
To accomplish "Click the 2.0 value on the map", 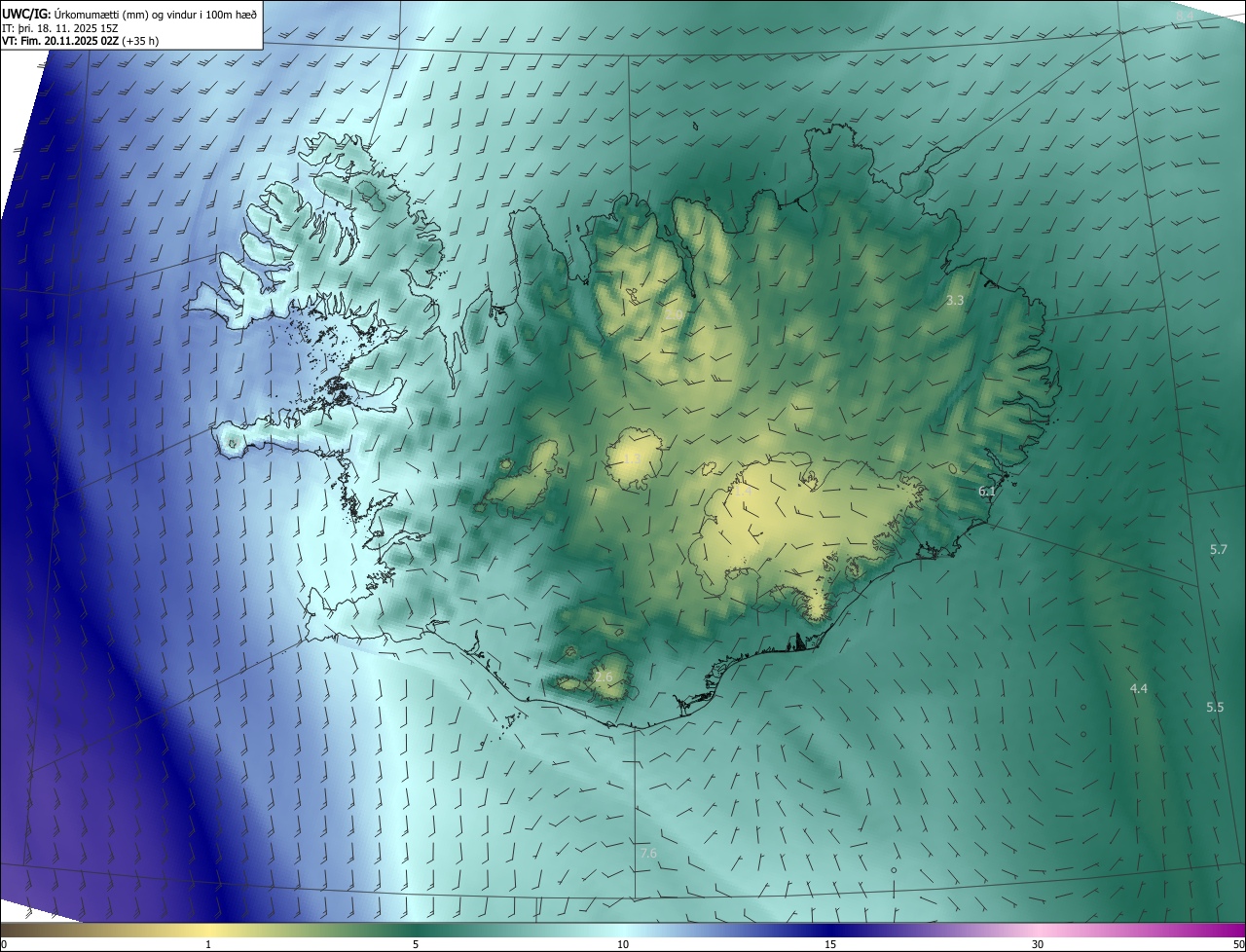I will (674, 314).
